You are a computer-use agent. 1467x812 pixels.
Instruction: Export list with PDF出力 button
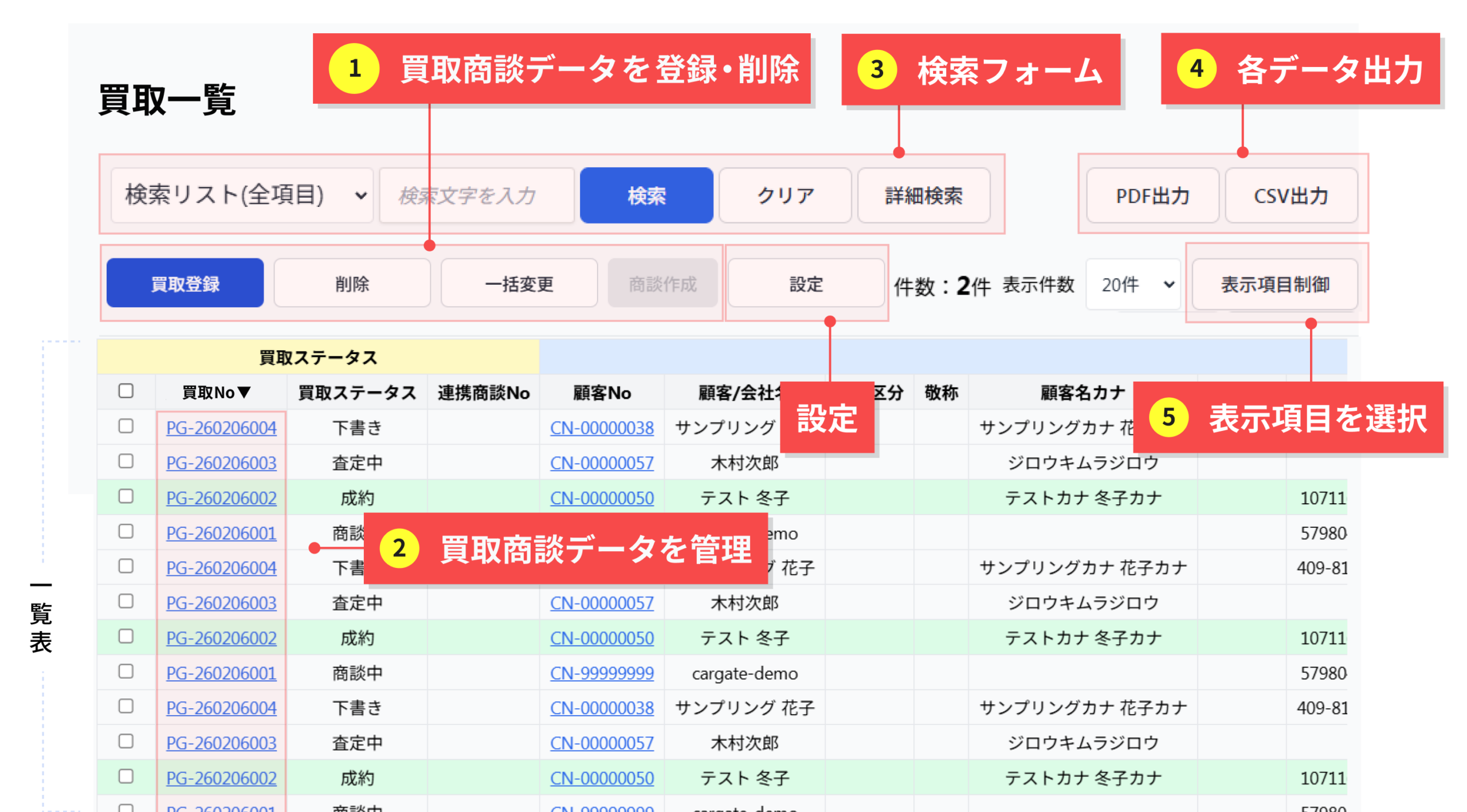[x=1152, y=195]
